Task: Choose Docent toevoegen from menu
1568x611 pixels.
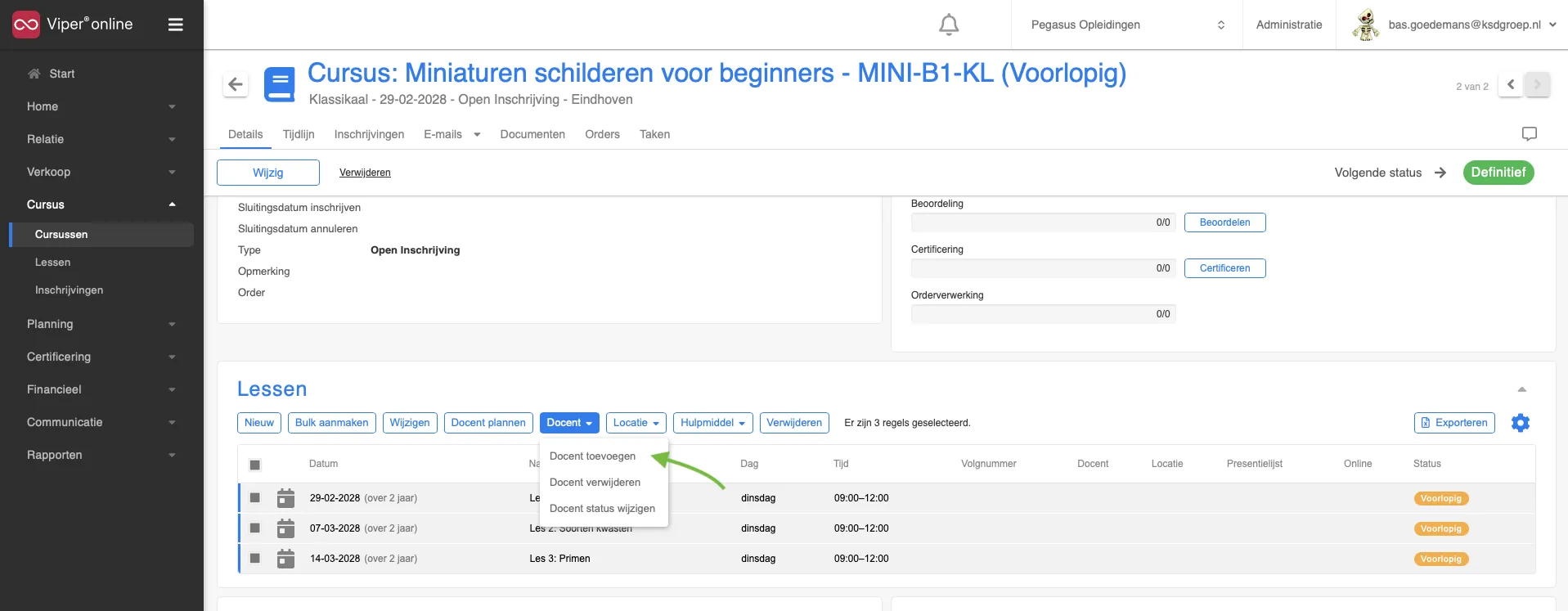Action: 592,456
